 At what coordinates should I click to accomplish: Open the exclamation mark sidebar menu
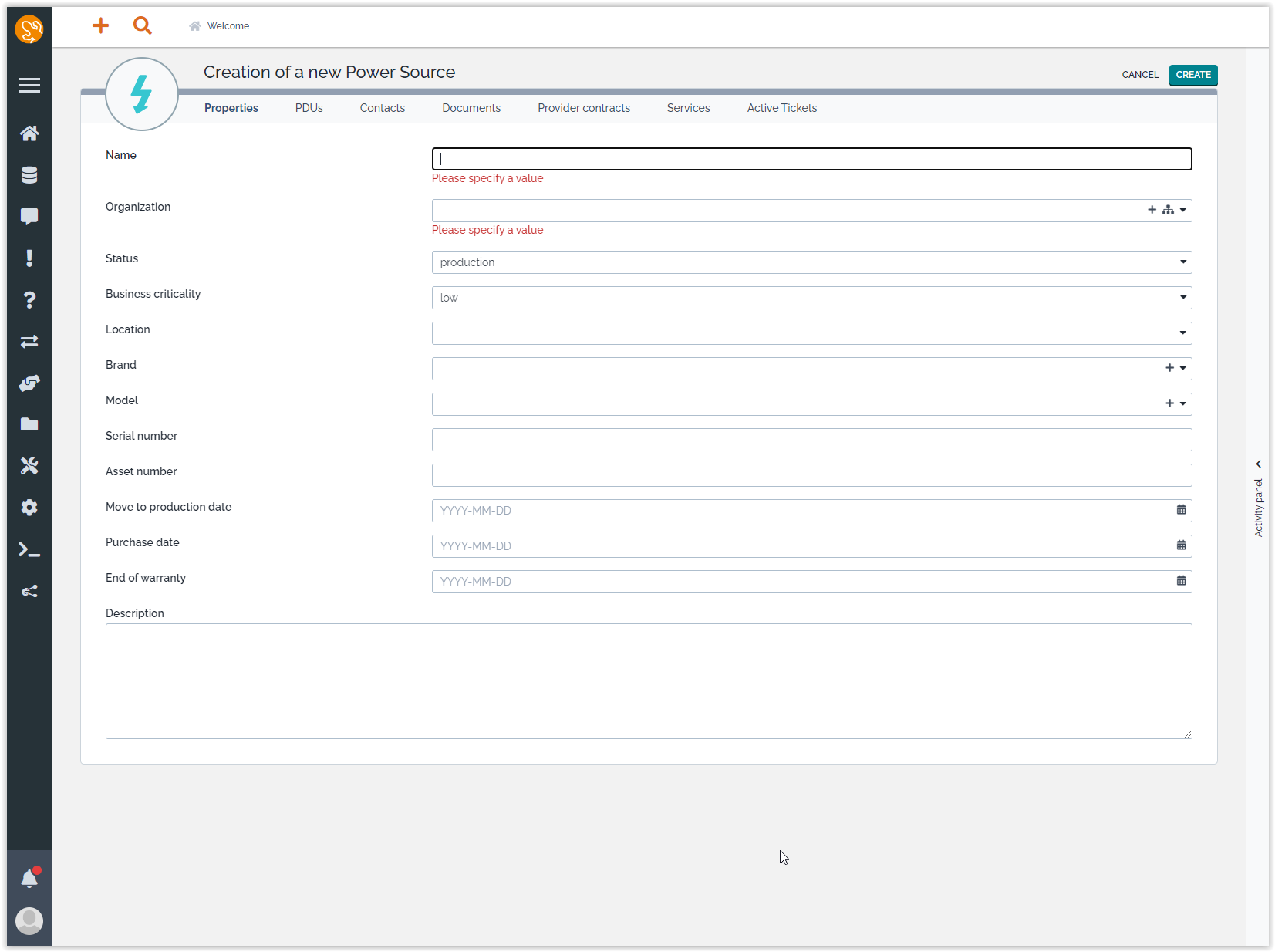point(29,258)
